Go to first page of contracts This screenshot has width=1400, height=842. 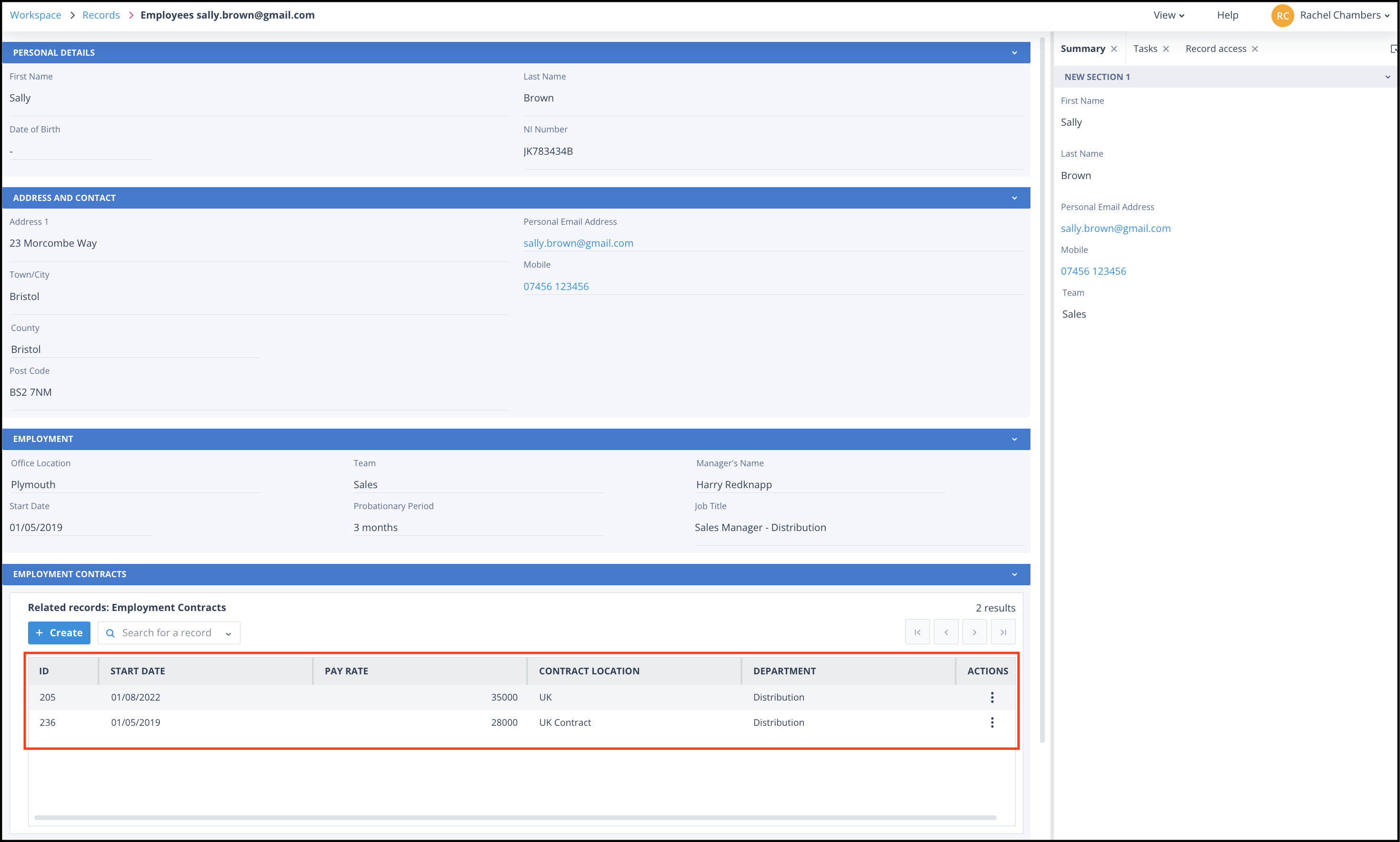[917, 632]
